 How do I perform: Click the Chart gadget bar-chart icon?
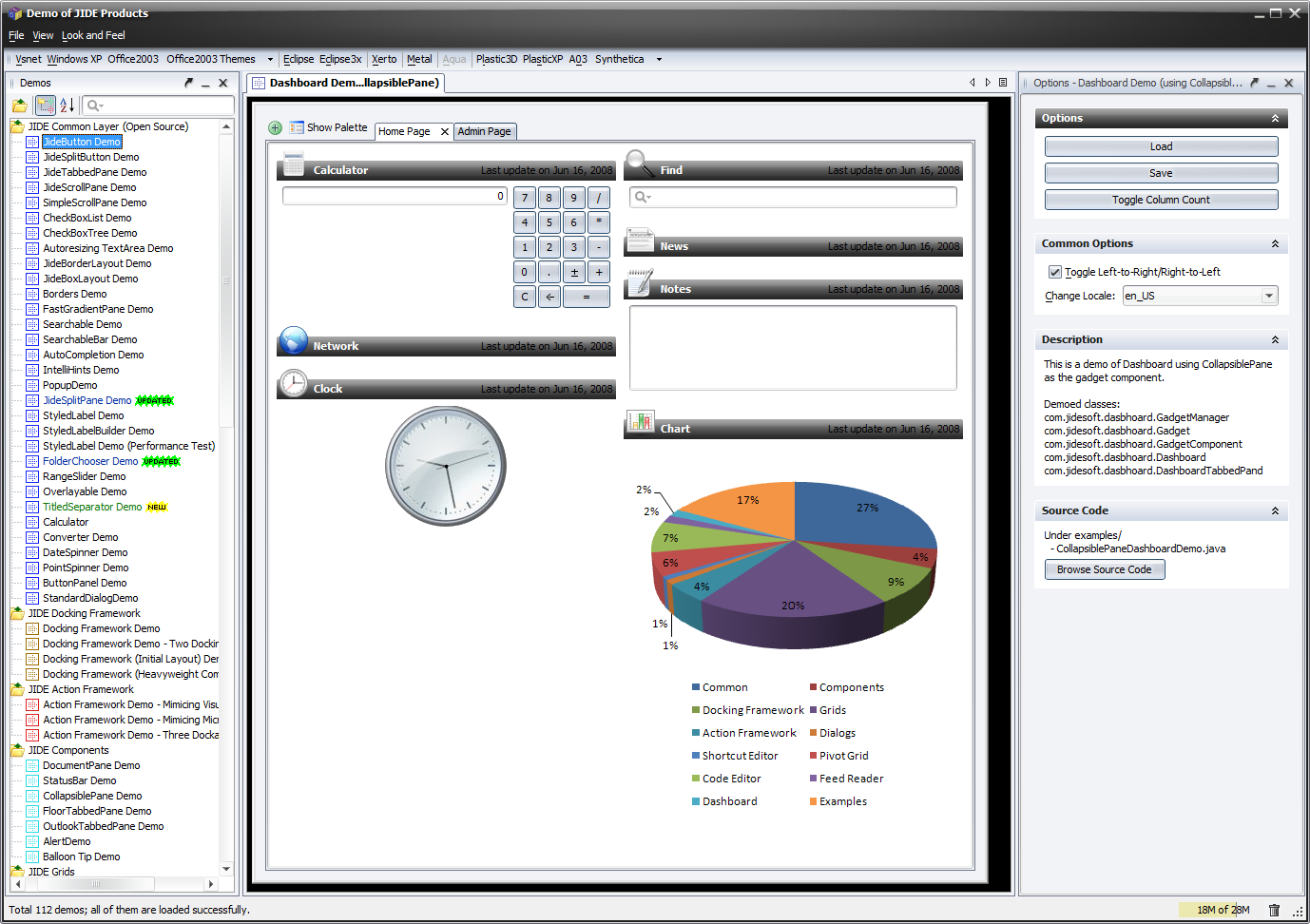click(x=641, y=421)
